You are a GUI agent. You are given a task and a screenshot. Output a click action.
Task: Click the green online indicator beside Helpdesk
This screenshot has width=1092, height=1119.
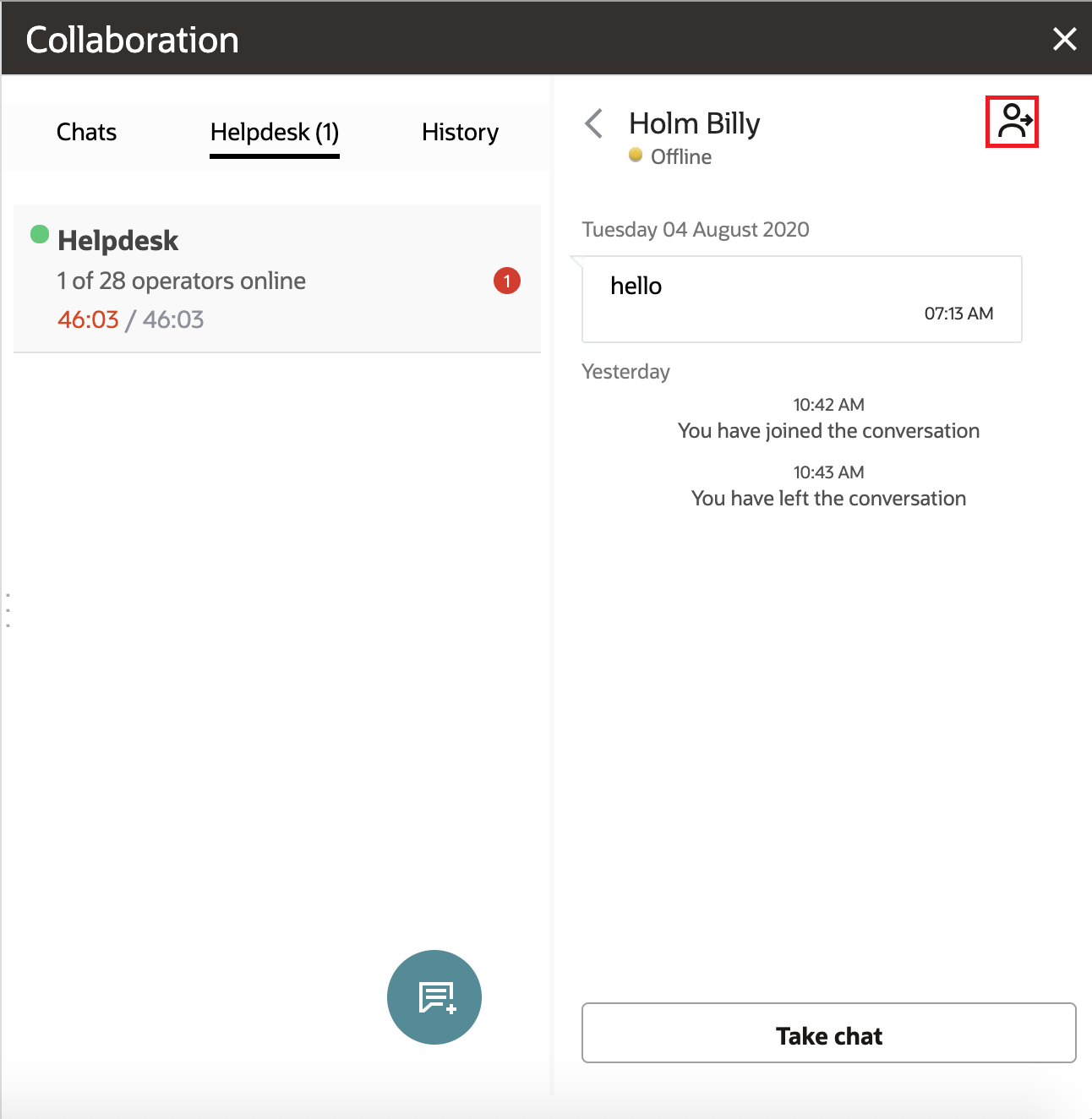point(39,234)
